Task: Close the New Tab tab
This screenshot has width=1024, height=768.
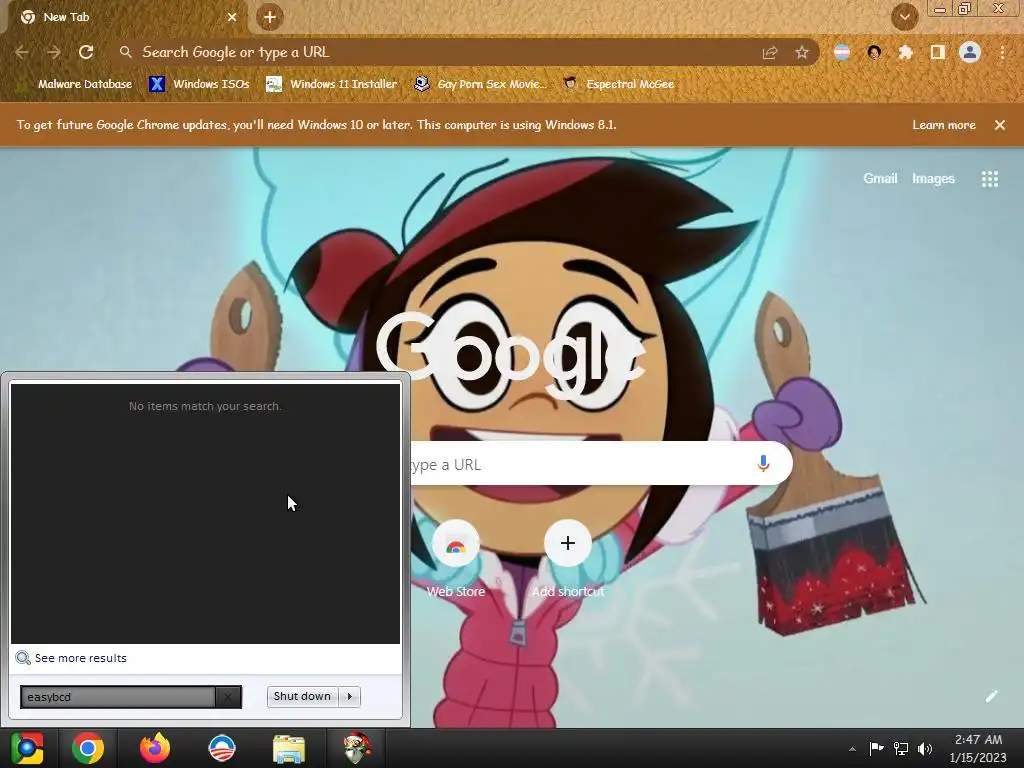Action: (232, 17)
